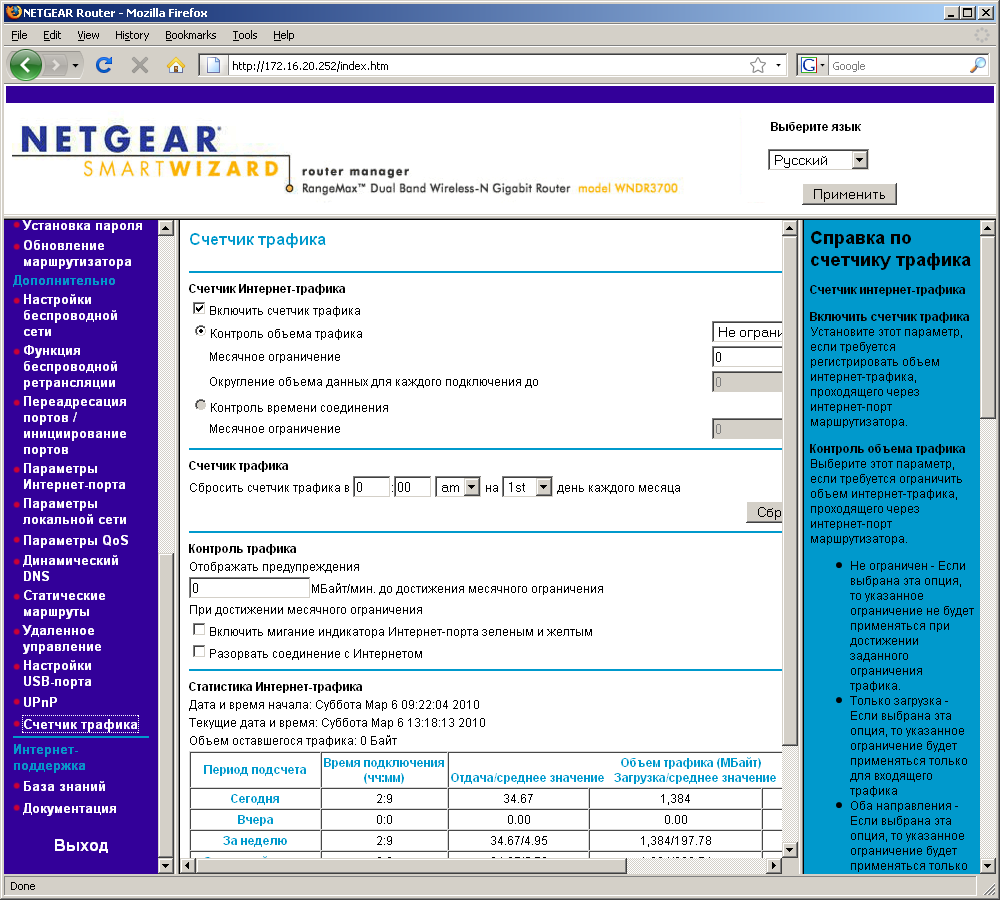Image resolution: width=1000 pixels, height=900 pixels.
Task: Enable Разорвать соединение с Интернетом checkbox
Action: 199,652
